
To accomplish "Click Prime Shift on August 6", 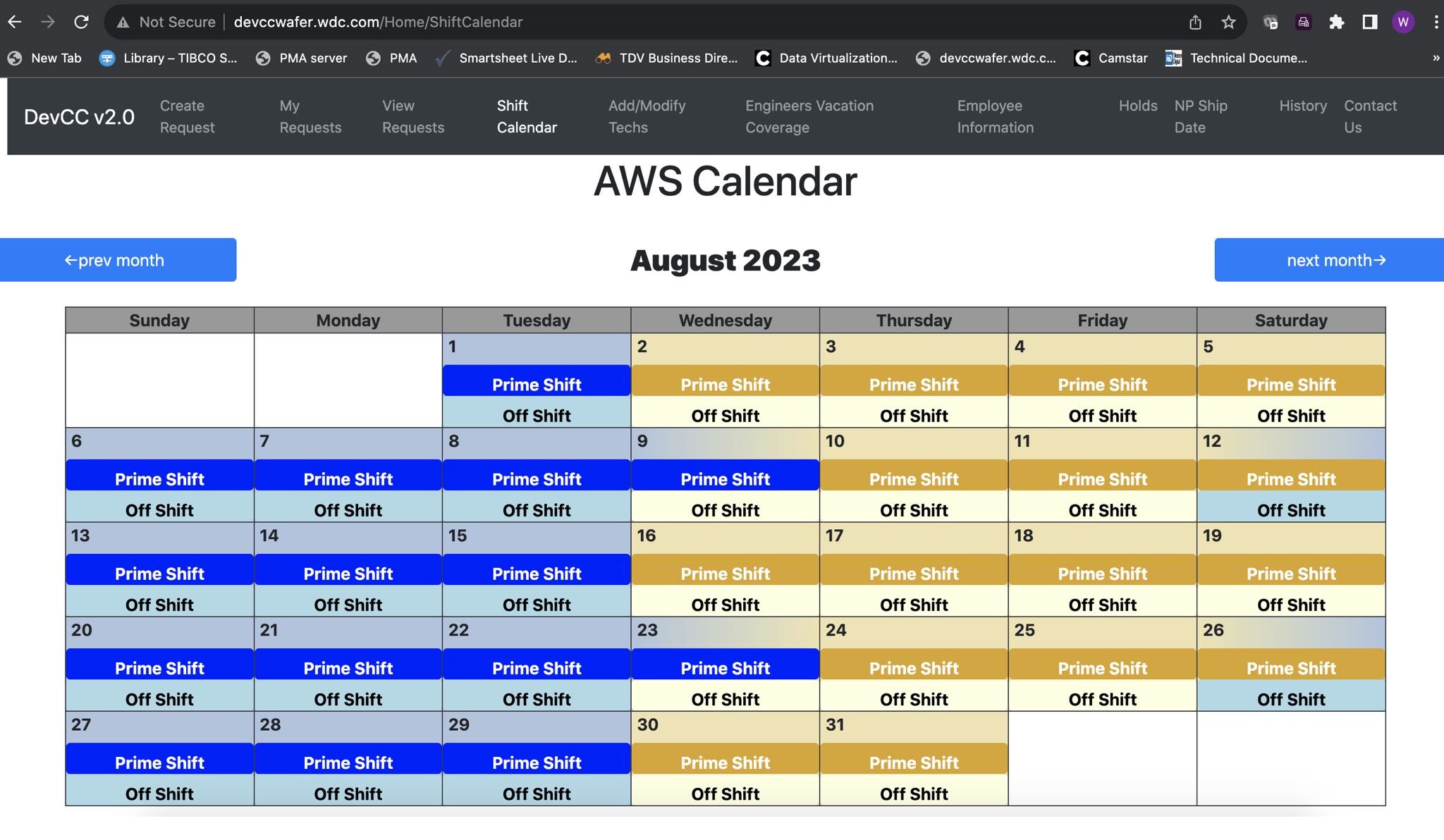I will (159, 476).
